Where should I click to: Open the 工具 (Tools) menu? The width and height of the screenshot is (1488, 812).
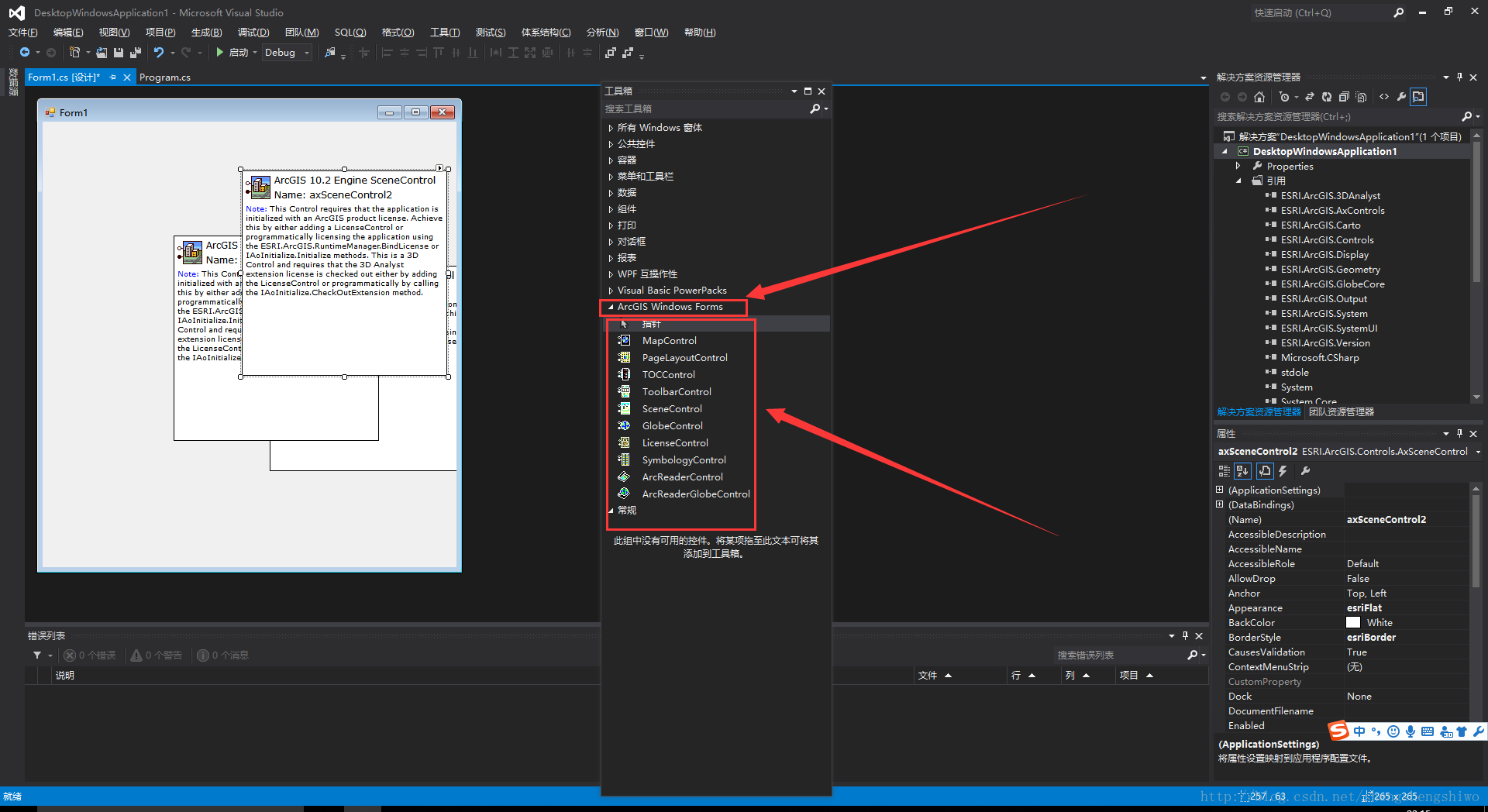point(445,33)
